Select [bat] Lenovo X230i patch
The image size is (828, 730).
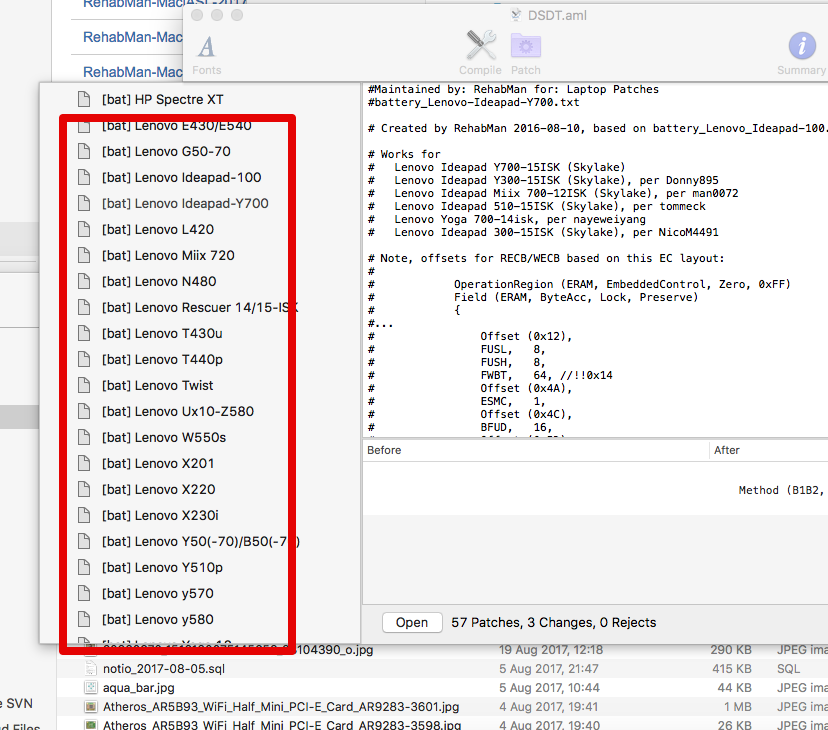tap(160, 516)
